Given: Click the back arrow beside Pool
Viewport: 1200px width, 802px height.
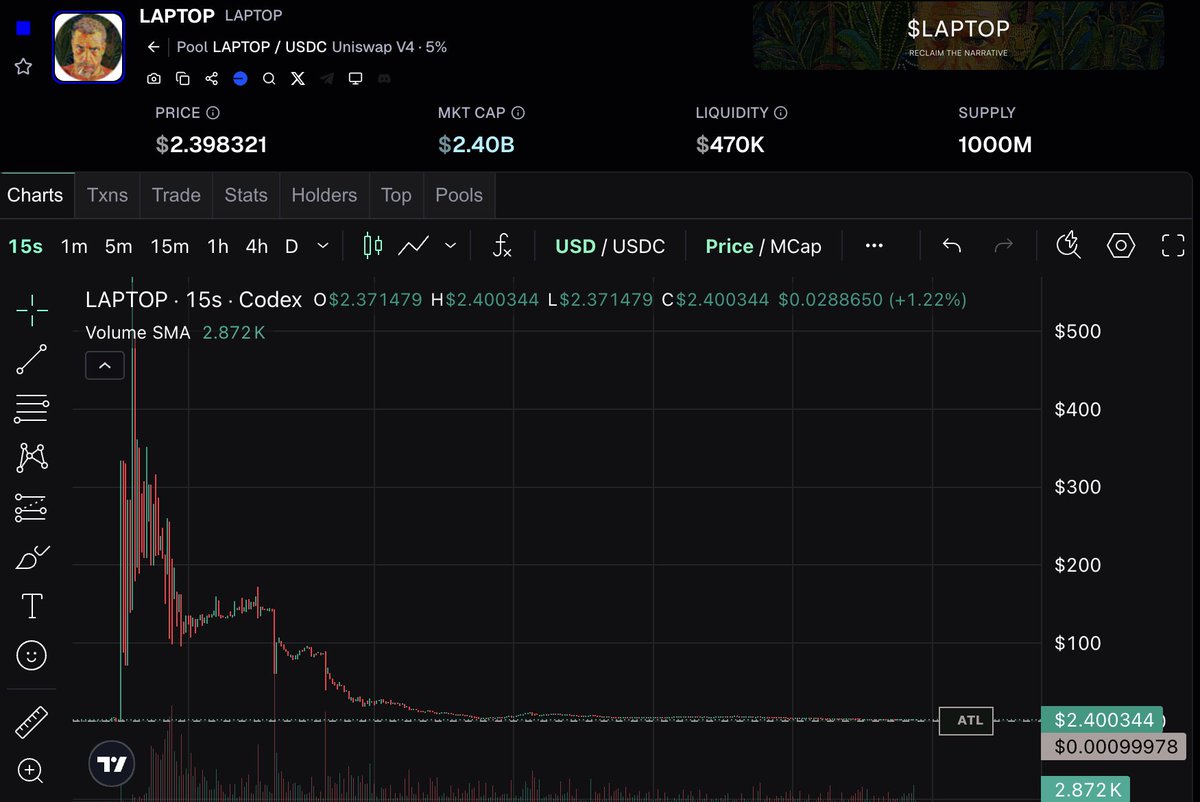Looking at the screenshot, I should click(154, 47).
